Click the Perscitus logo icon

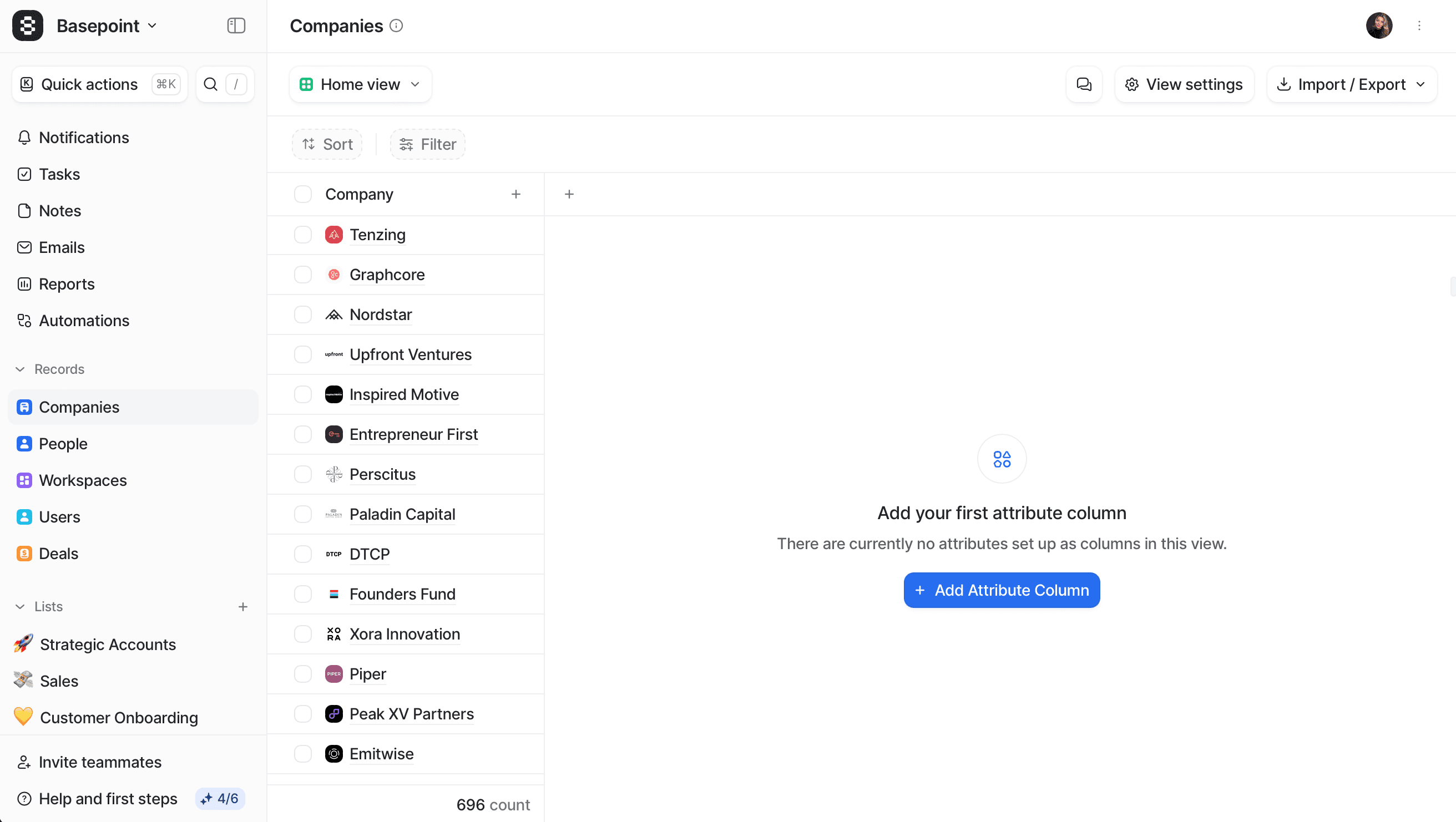click(334, 475)
